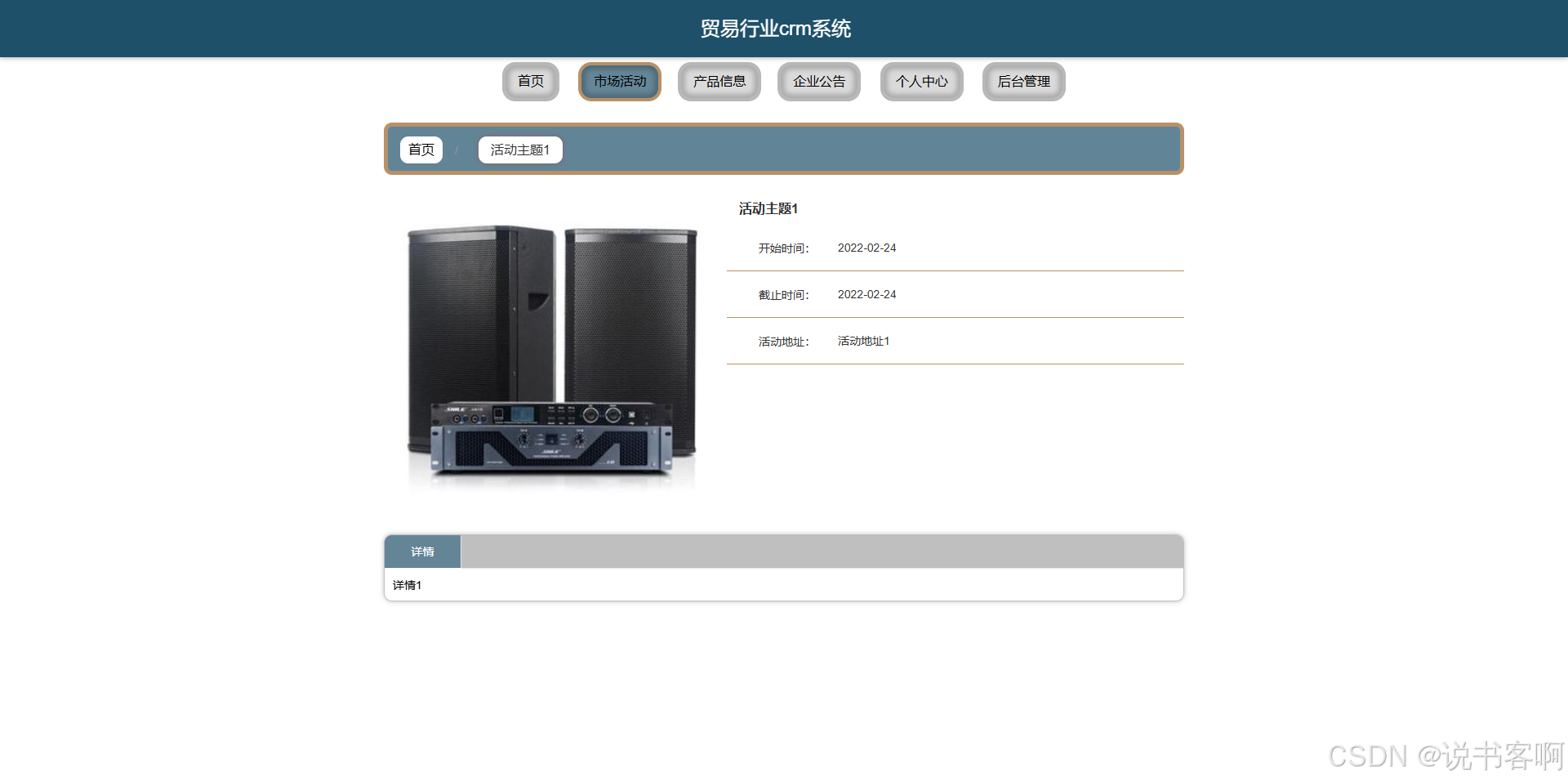The image size is (1568, 782).
Task: Go to the 产品信息 menu item
Action: [x=719, y=82]
